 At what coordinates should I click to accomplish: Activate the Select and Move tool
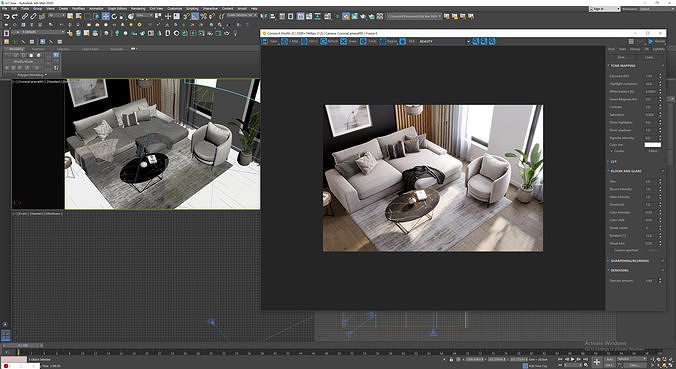[x=106, y=16]
